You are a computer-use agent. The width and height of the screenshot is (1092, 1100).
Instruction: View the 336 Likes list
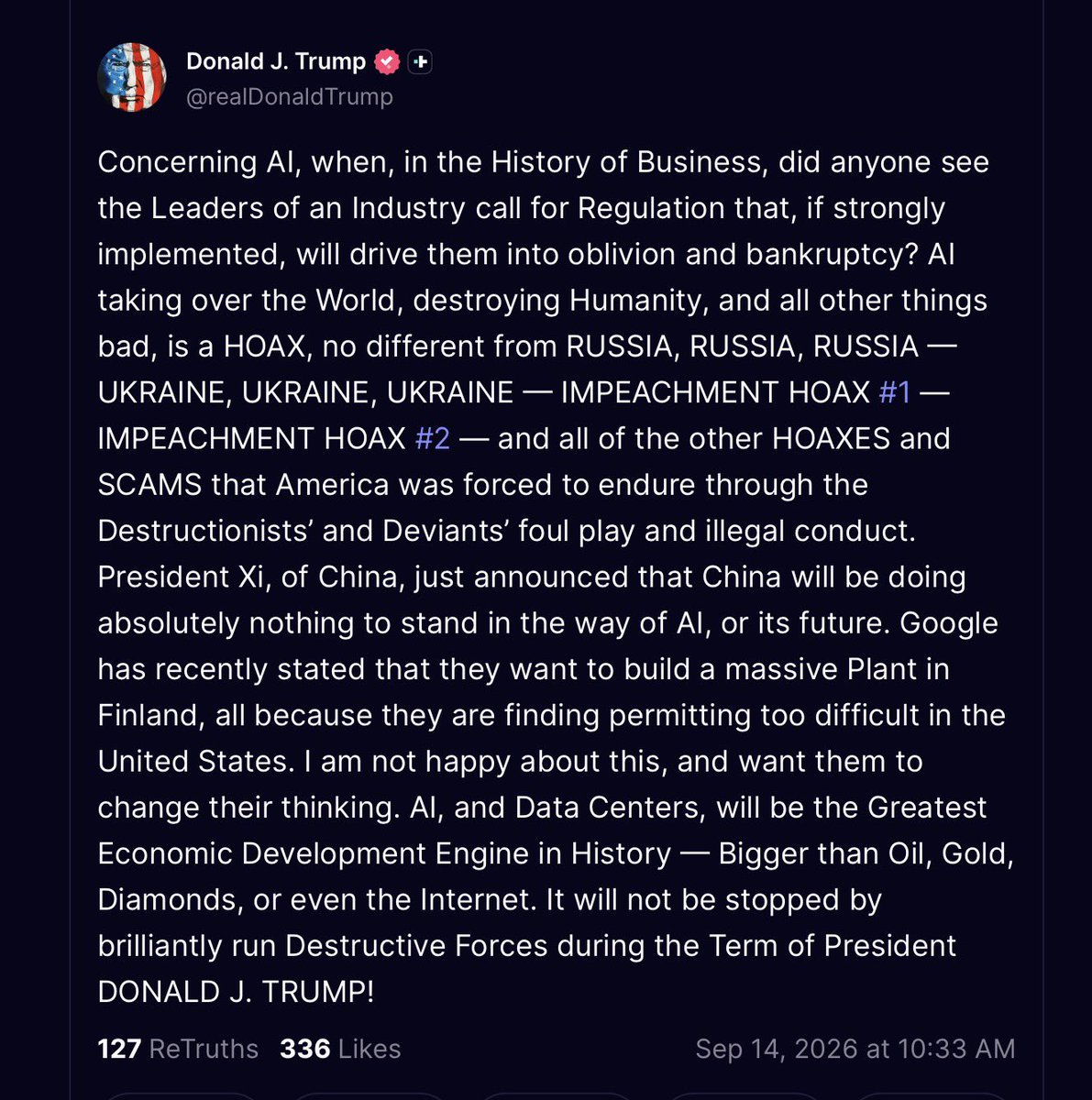click(x=340, y=1049)
